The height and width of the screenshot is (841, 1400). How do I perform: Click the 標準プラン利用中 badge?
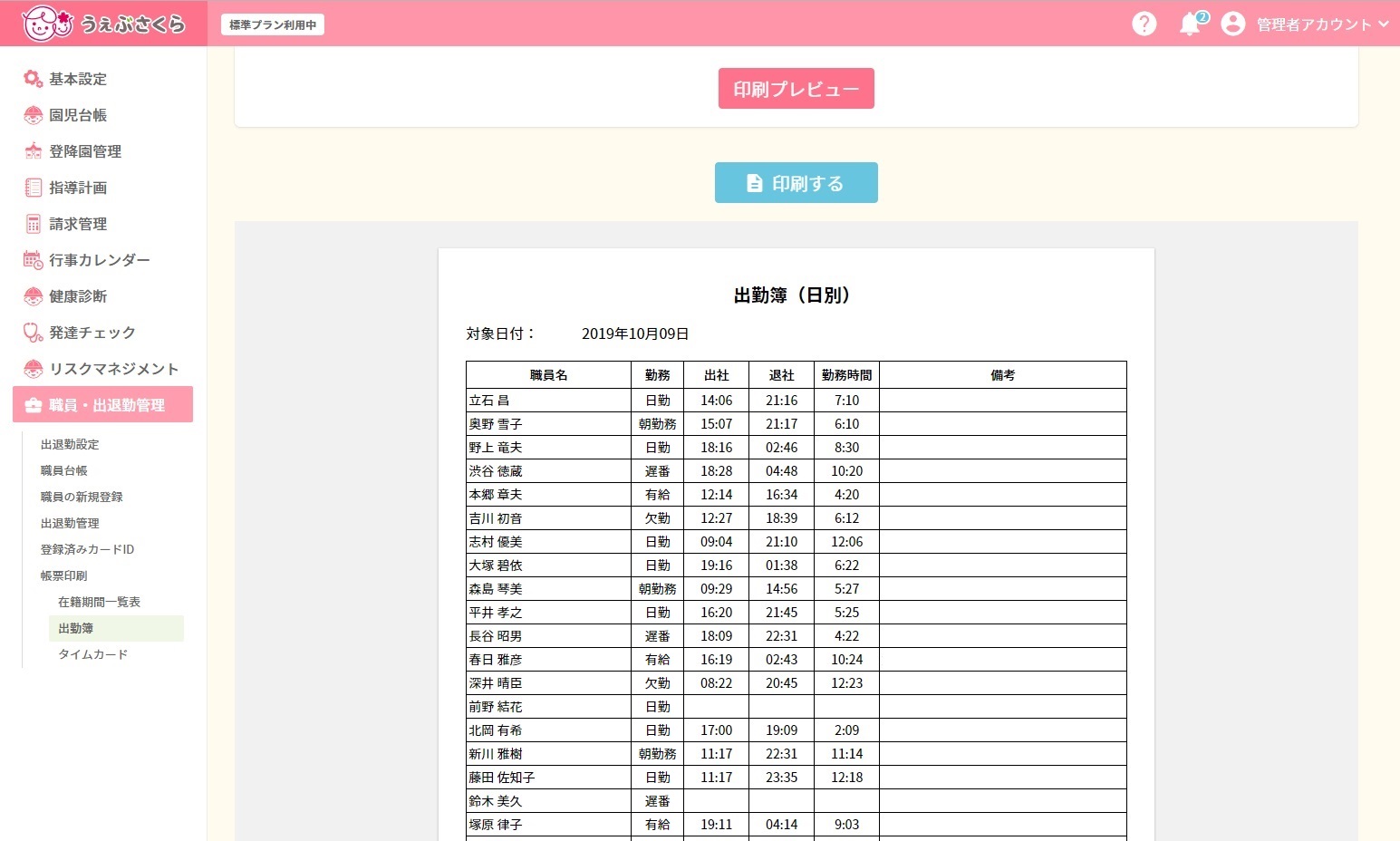pyautogui.click(x=273, y=24)
